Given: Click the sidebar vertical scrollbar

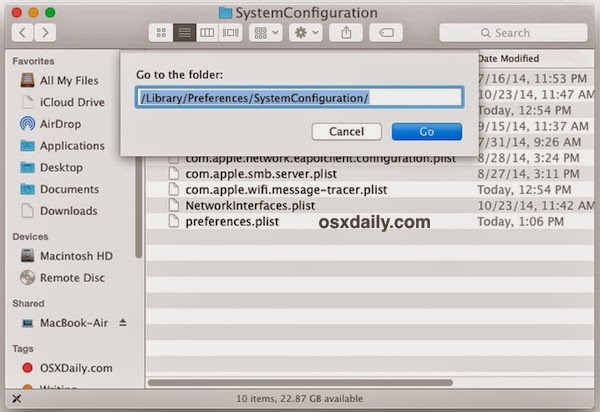Looking at the screenshot, I should coord(139,208).
